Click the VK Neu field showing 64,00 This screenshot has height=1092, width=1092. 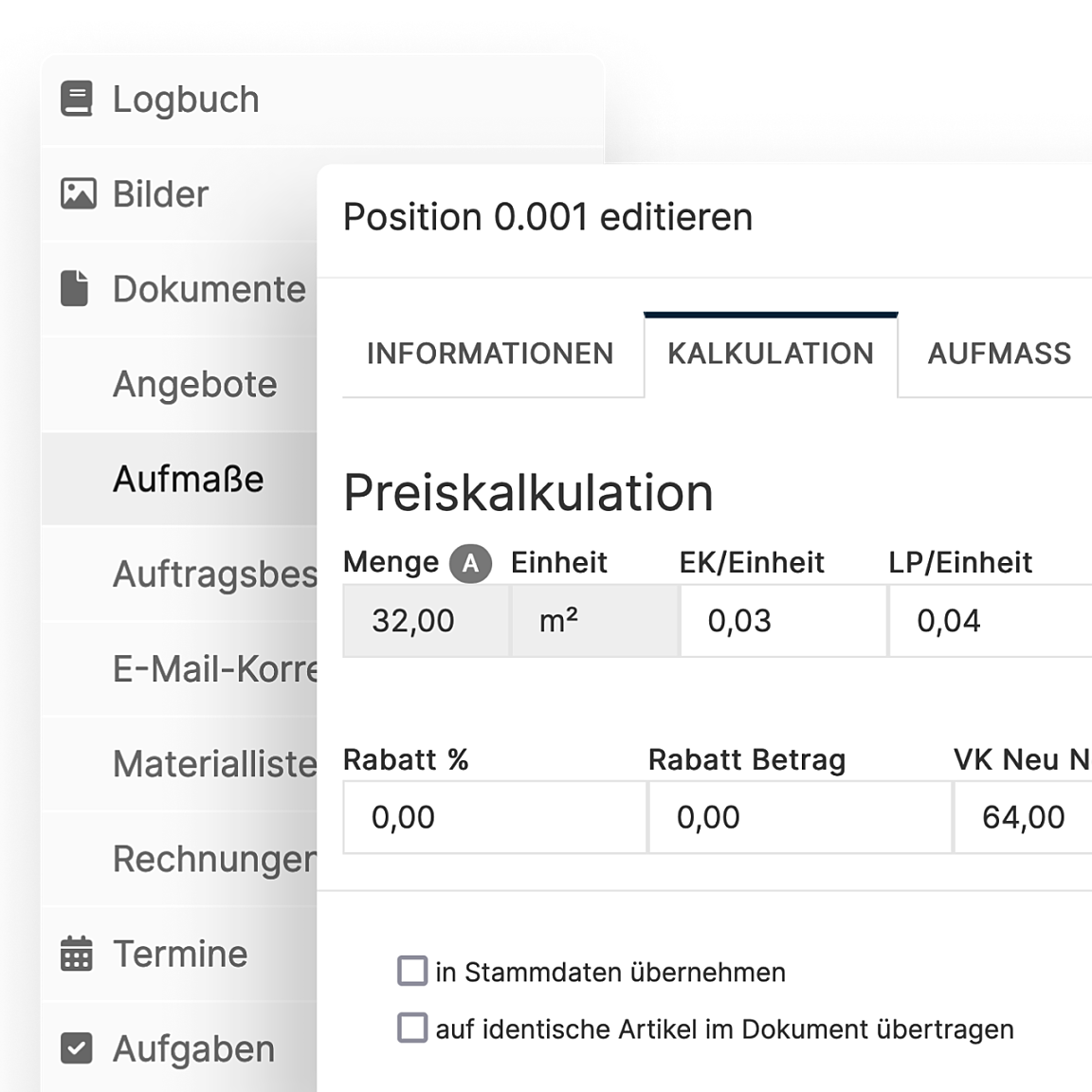point(1023,817)
